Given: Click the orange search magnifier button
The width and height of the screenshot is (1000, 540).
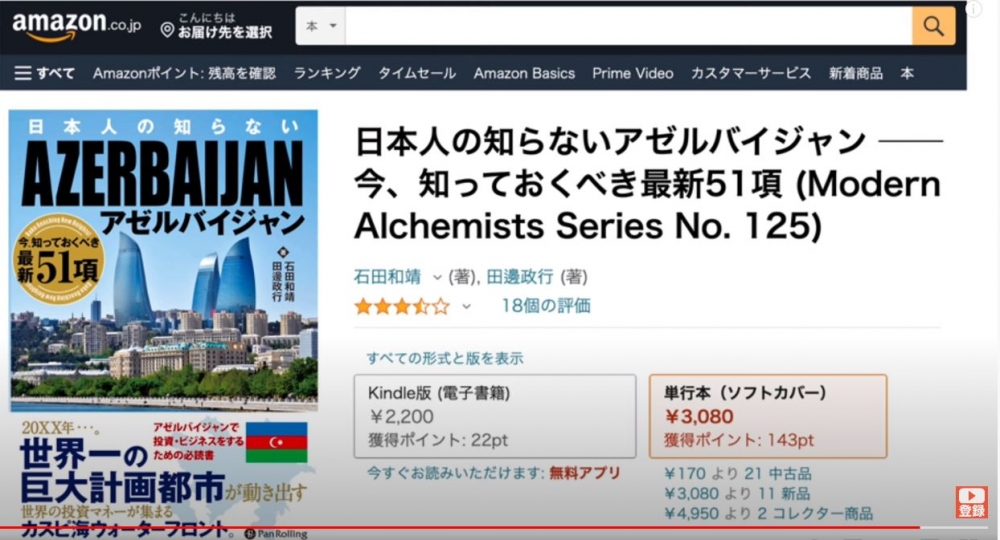Looking at the screenshot, I should click(x=934, y=26).
